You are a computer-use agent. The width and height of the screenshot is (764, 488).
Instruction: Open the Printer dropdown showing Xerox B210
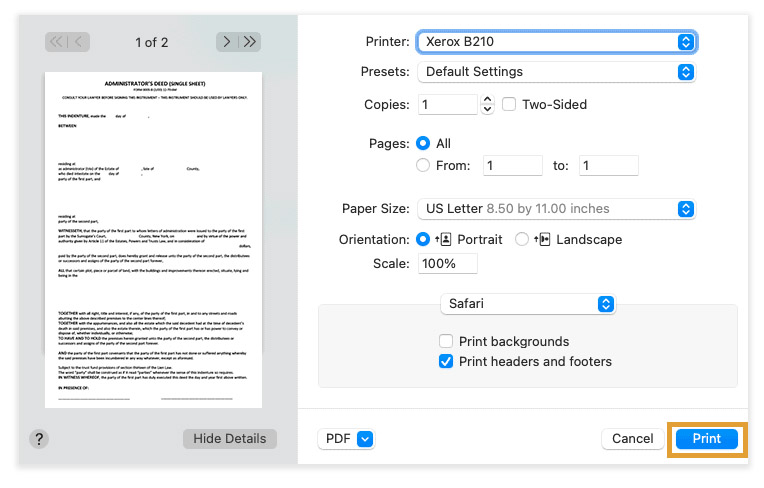556,42
